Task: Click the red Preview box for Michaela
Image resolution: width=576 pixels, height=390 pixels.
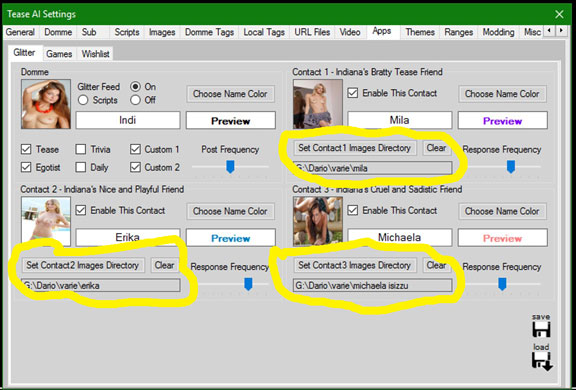Action: pyautogui.click(x=503, y=238)
